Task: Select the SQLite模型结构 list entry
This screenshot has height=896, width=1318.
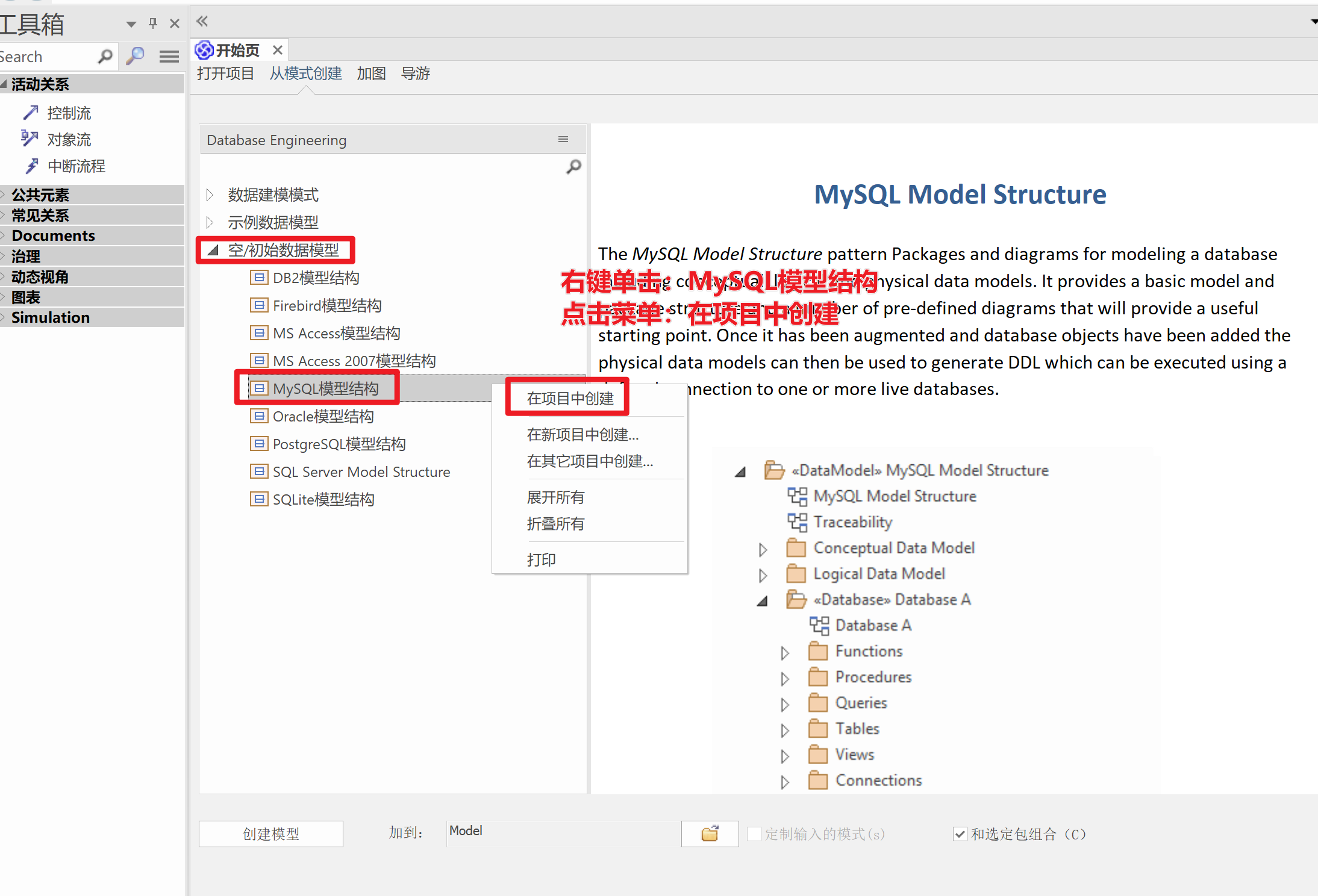Action: [323, 499]
